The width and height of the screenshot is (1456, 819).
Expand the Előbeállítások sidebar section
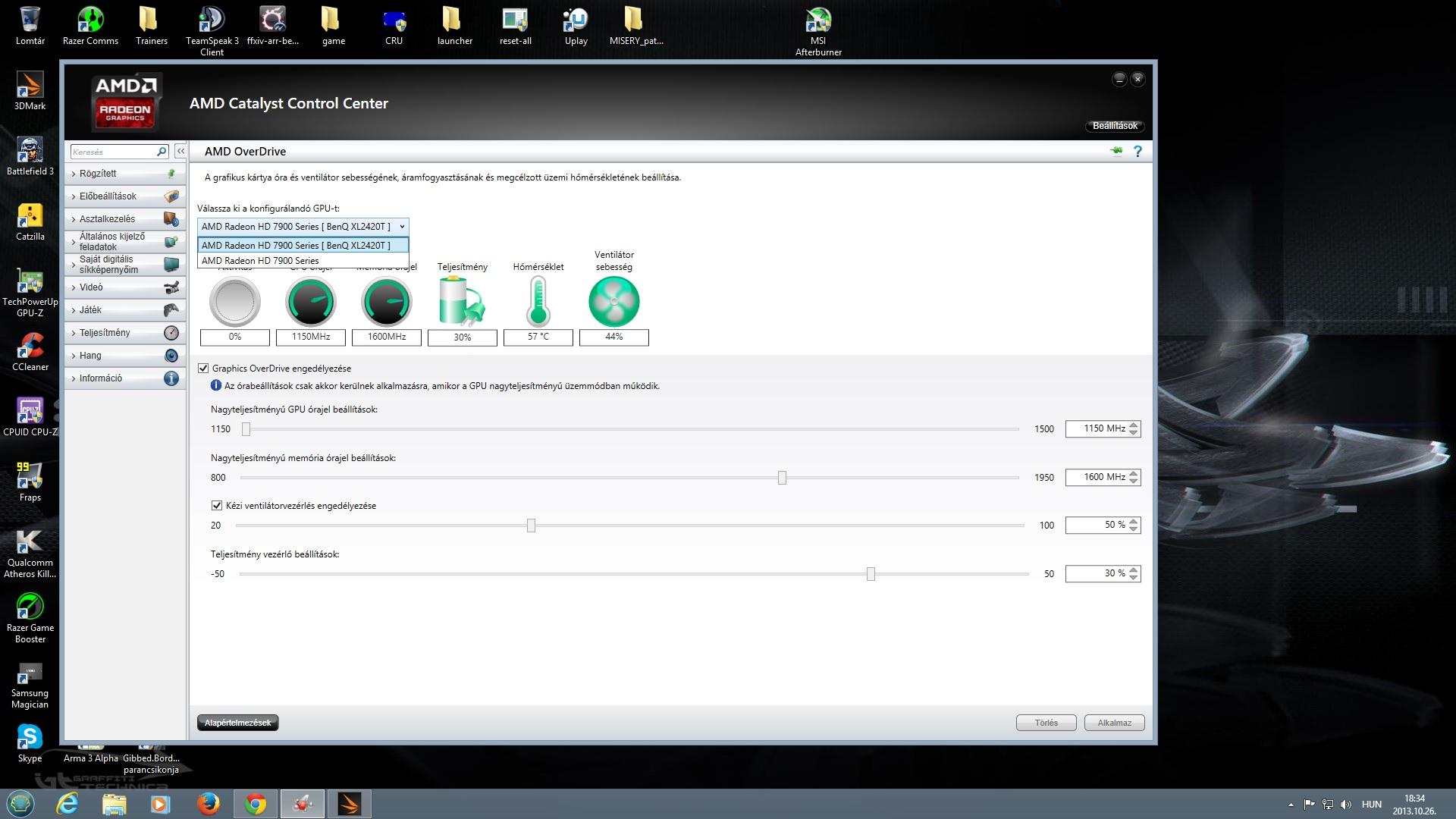click(x=126, y=196)
